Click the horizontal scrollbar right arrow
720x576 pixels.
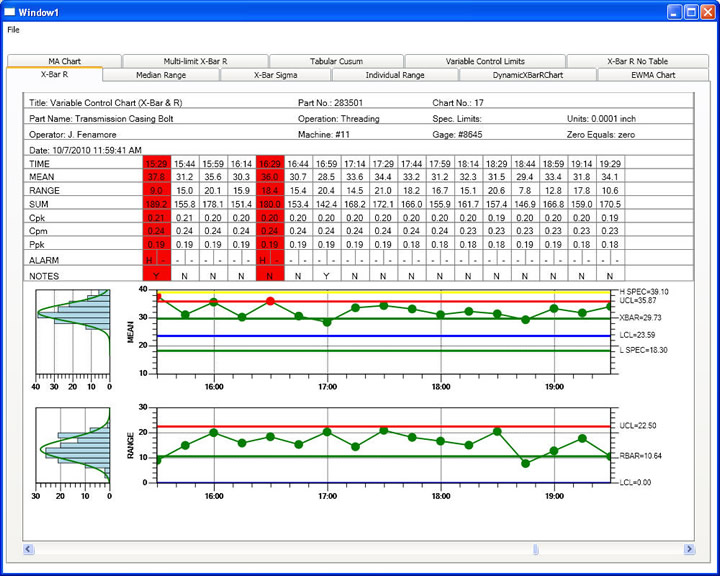click(x=689, y=549)
